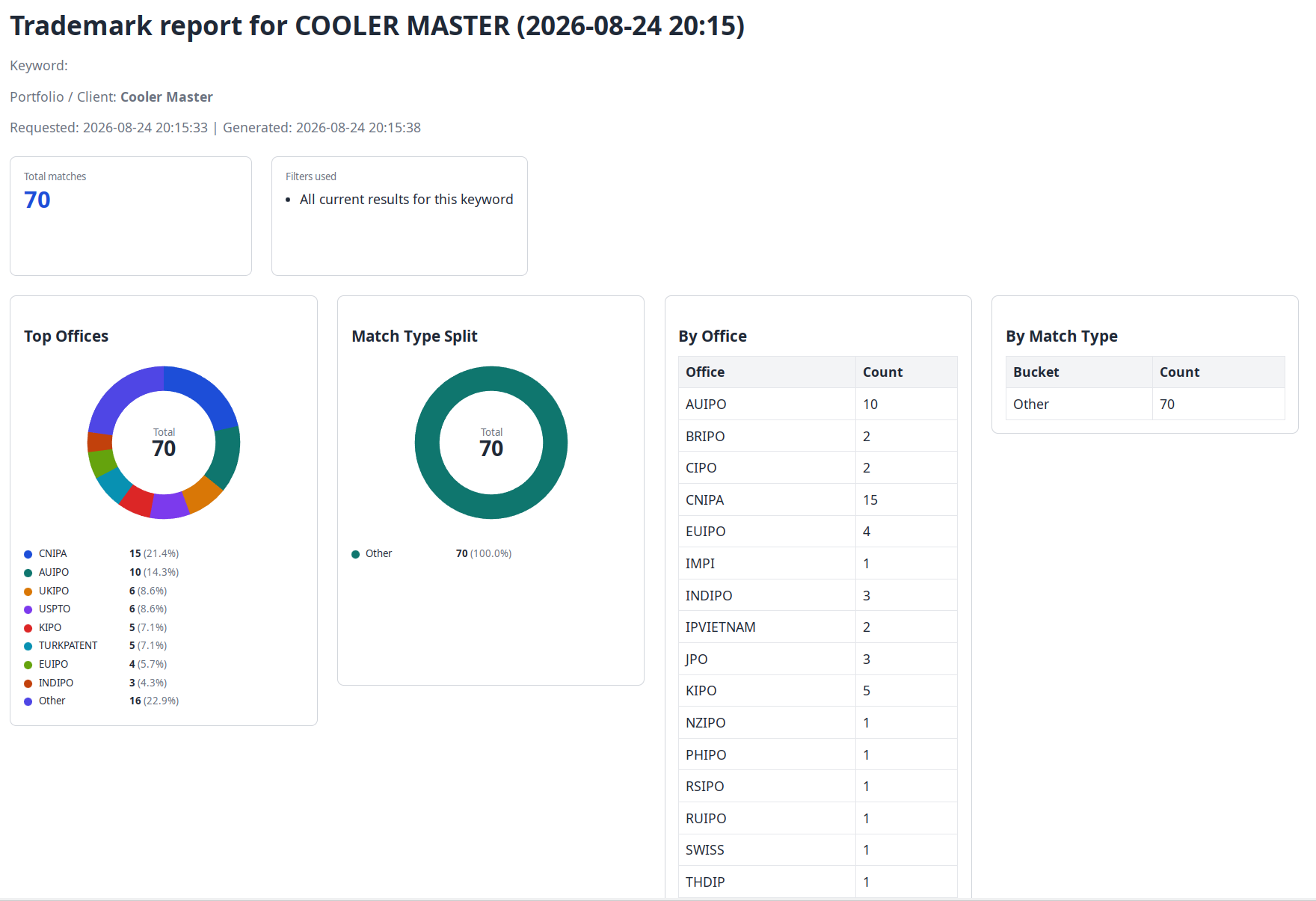Viewport: 1316px width, 901px height.
Task: Click the KIPO red legend dot
Action: [28, 628]
